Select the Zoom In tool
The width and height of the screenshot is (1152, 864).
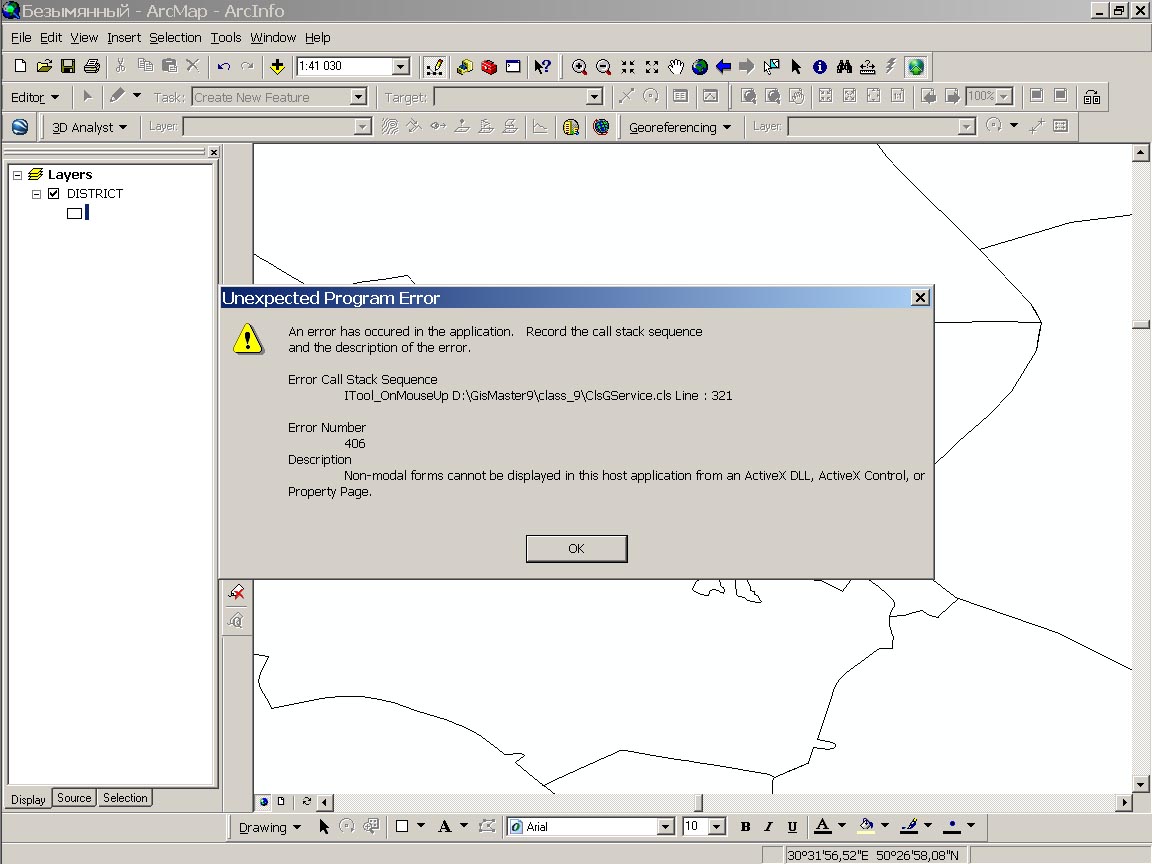(579, 67)
